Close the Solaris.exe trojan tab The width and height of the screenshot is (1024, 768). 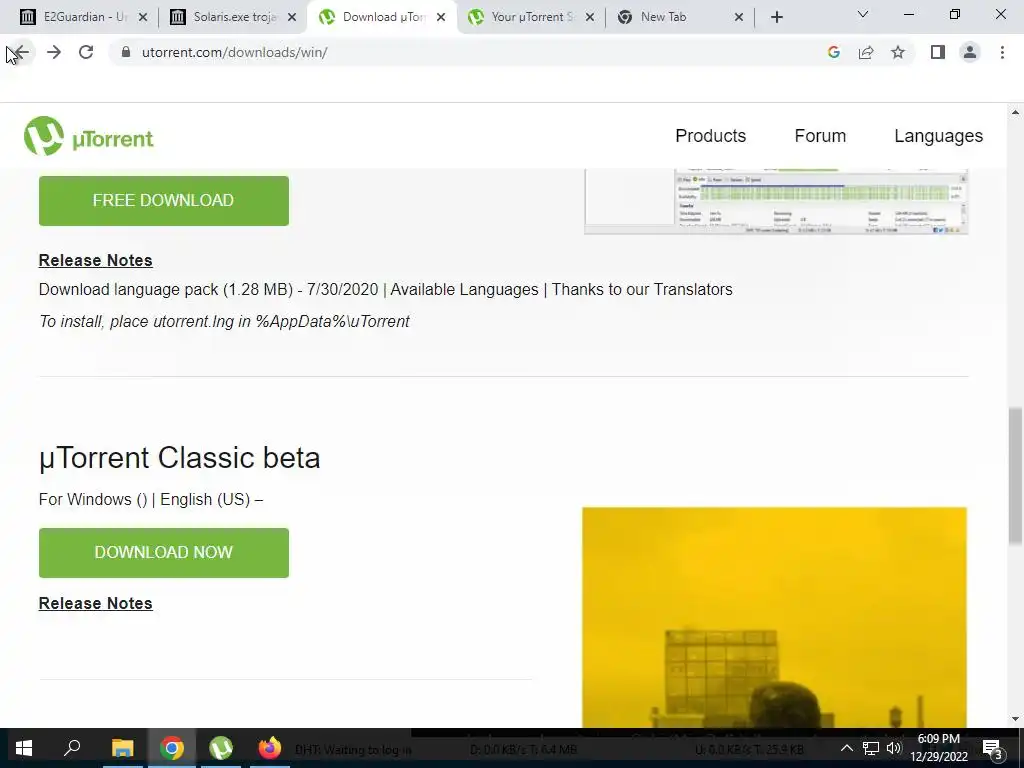(292, 18)
